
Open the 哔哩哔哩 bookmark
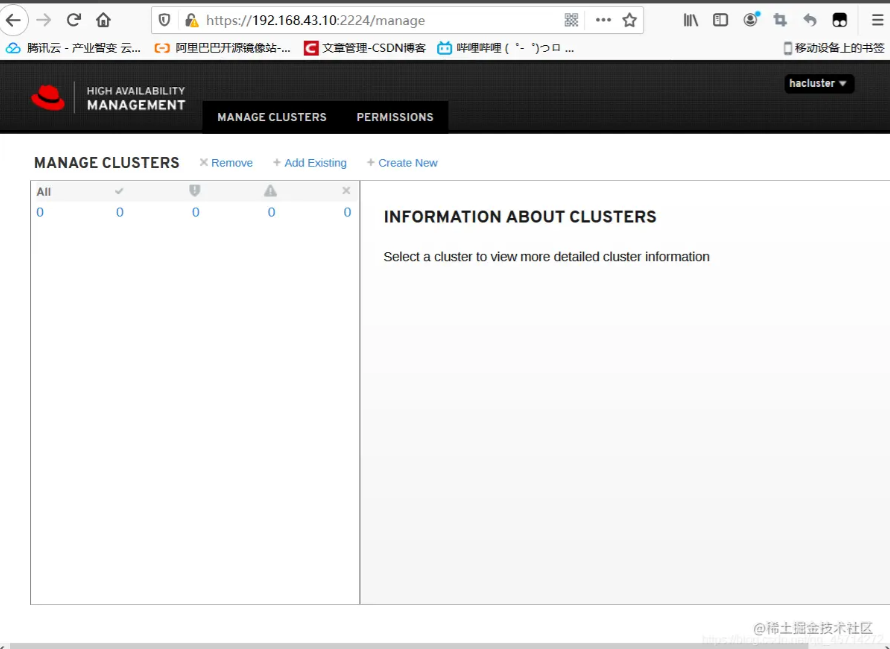point(506,48)
